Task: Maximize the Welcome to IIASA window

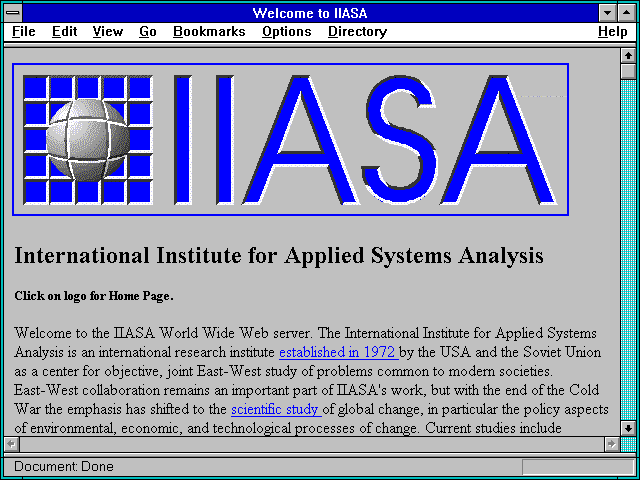Action: pyautogui.click(x=627, y=13)
